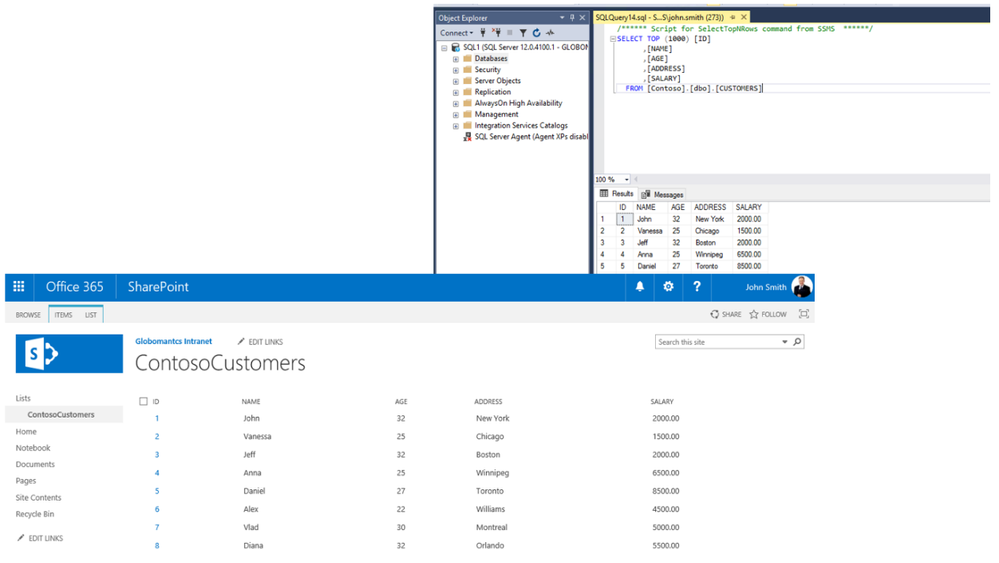Click Office 365 in the suite bar
This screenshot has width=999, height=563.
tap(75, 287)
